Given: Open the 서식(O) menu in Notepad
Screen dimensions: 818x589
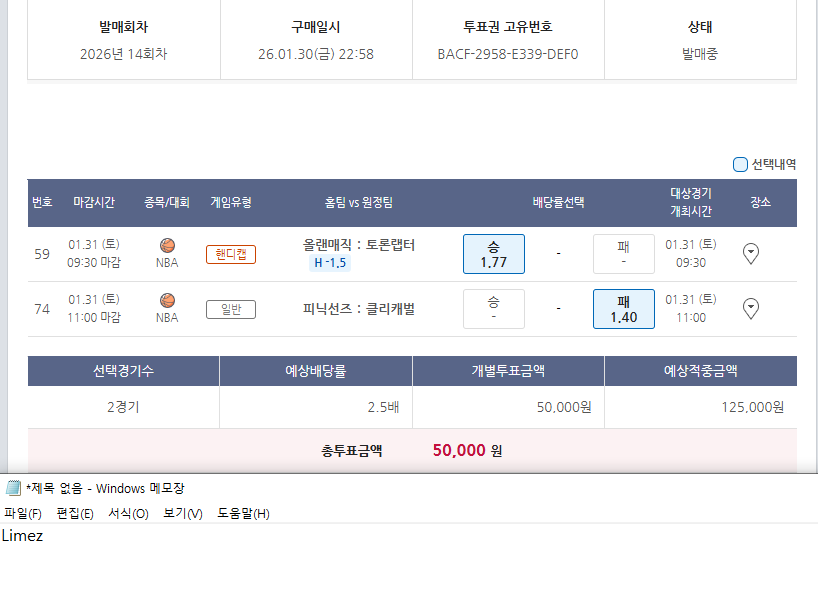Looking at the screenshot, I should [128, 514].
